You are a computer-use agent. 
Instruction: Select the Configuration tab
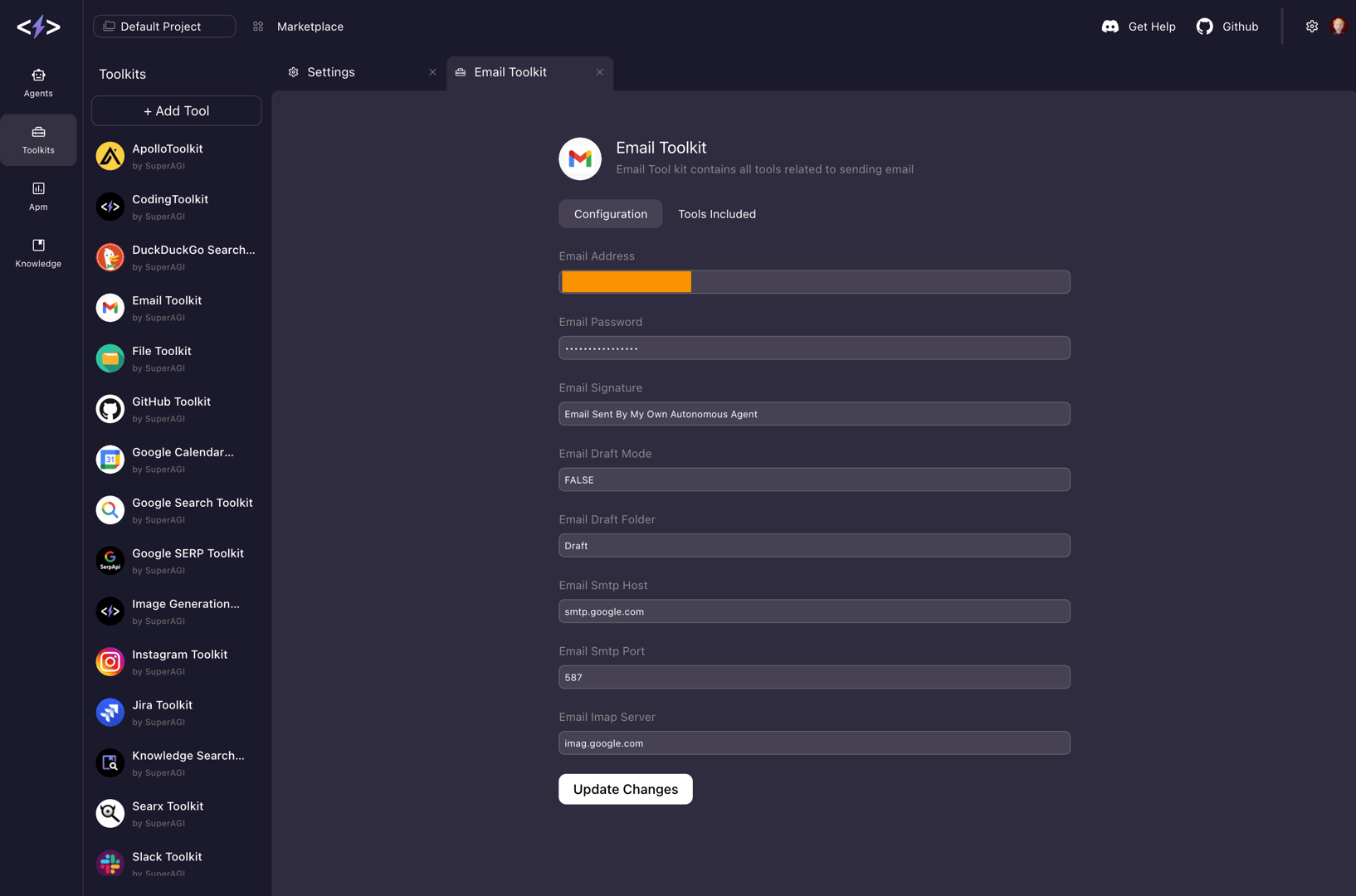pyautogui.click(x=610, y=214)
